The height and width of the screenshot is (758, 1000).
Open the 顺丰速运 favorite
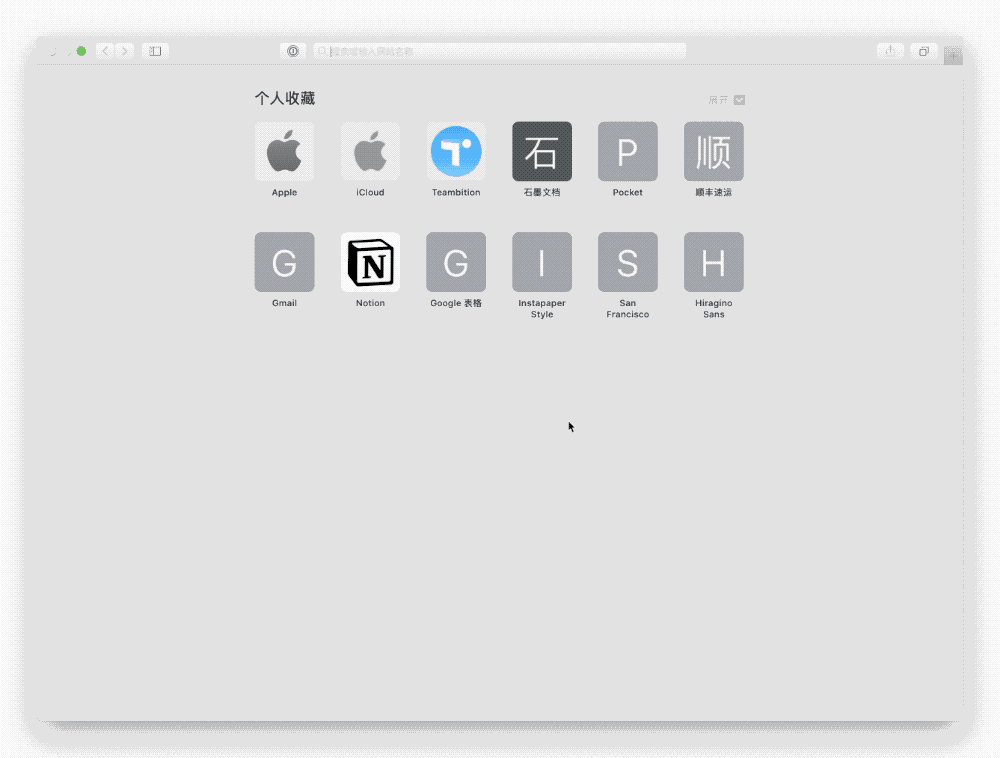coord(714,152)
